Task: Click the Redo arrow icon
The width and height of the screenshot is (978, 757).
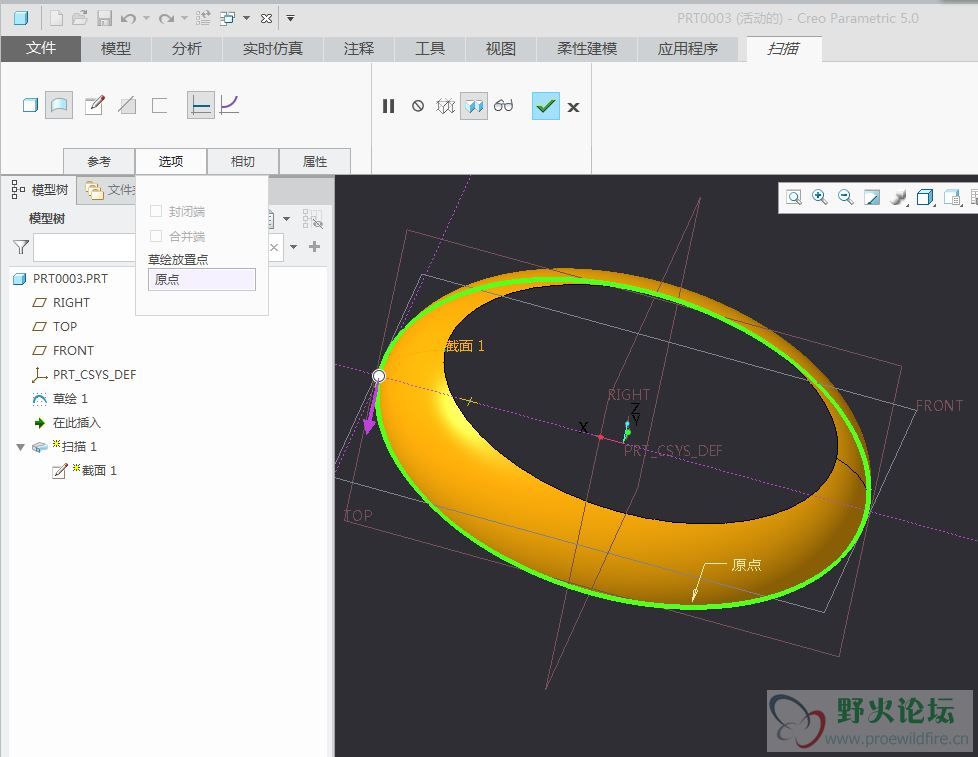Action: (166, 19)
